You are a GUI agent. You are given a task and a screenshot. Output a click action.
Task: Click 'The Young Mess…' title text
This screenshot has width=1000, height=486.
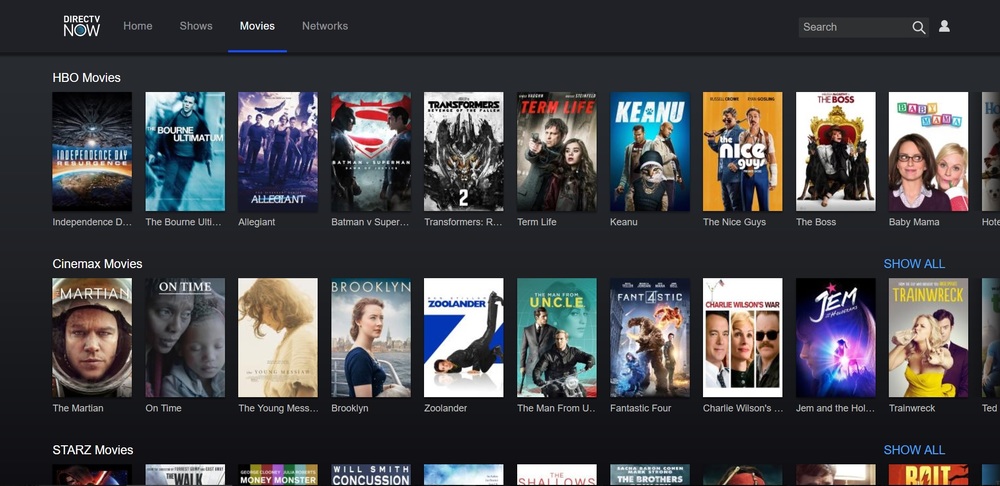coord(278,408)
